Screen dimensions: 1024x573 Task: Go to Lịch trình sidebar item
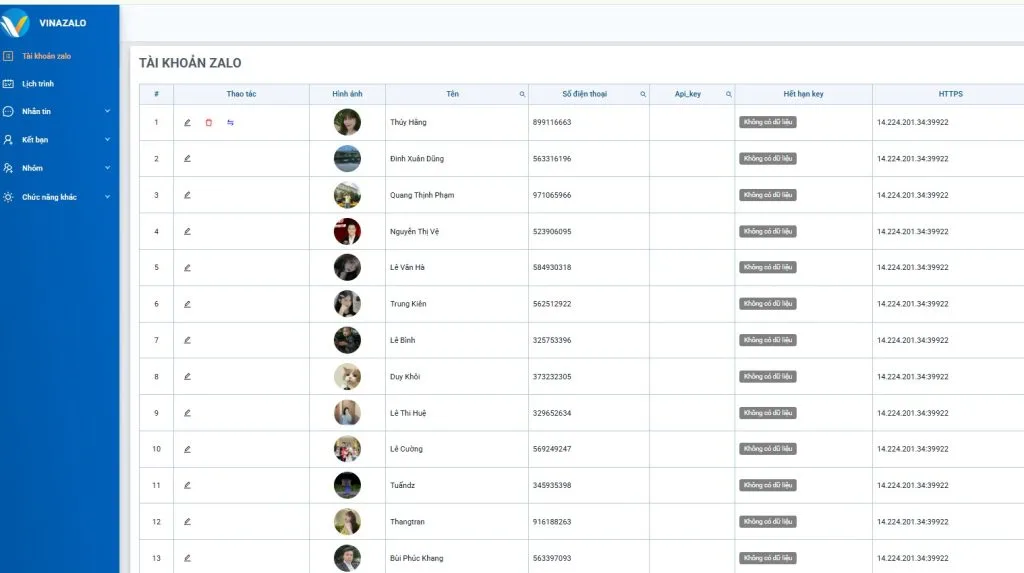click(x=38, y=84)
